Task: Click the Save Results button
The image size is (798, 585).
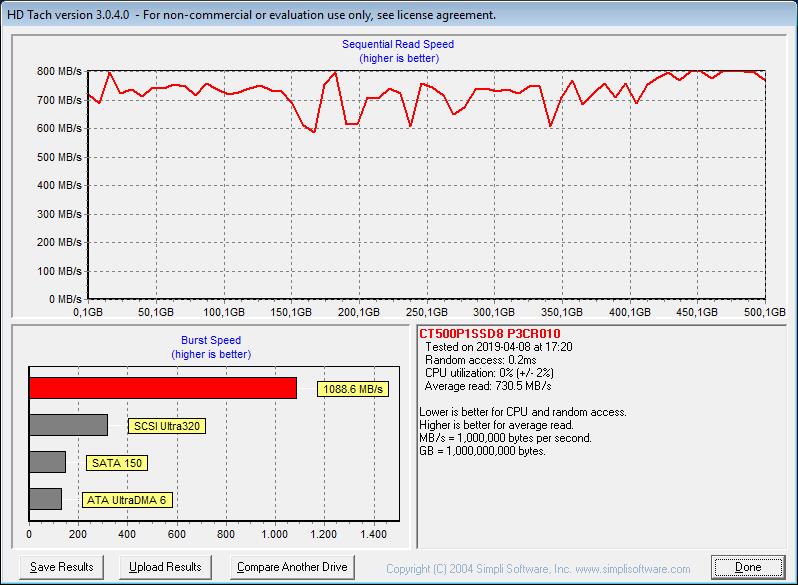Action: (62, 567)
